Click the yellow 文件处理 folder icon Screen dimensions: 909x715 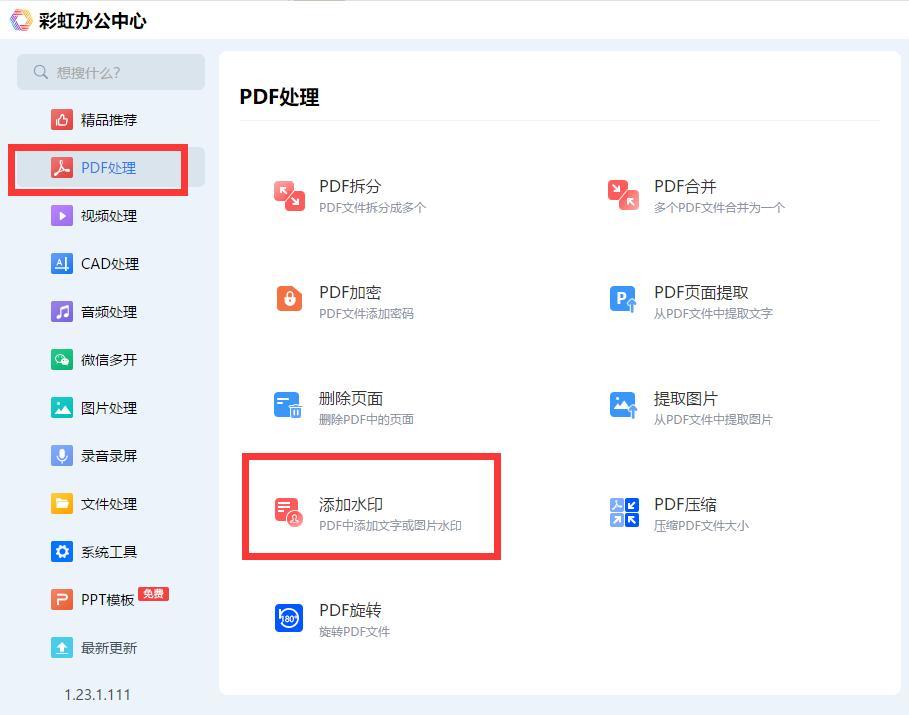(62, 503)
